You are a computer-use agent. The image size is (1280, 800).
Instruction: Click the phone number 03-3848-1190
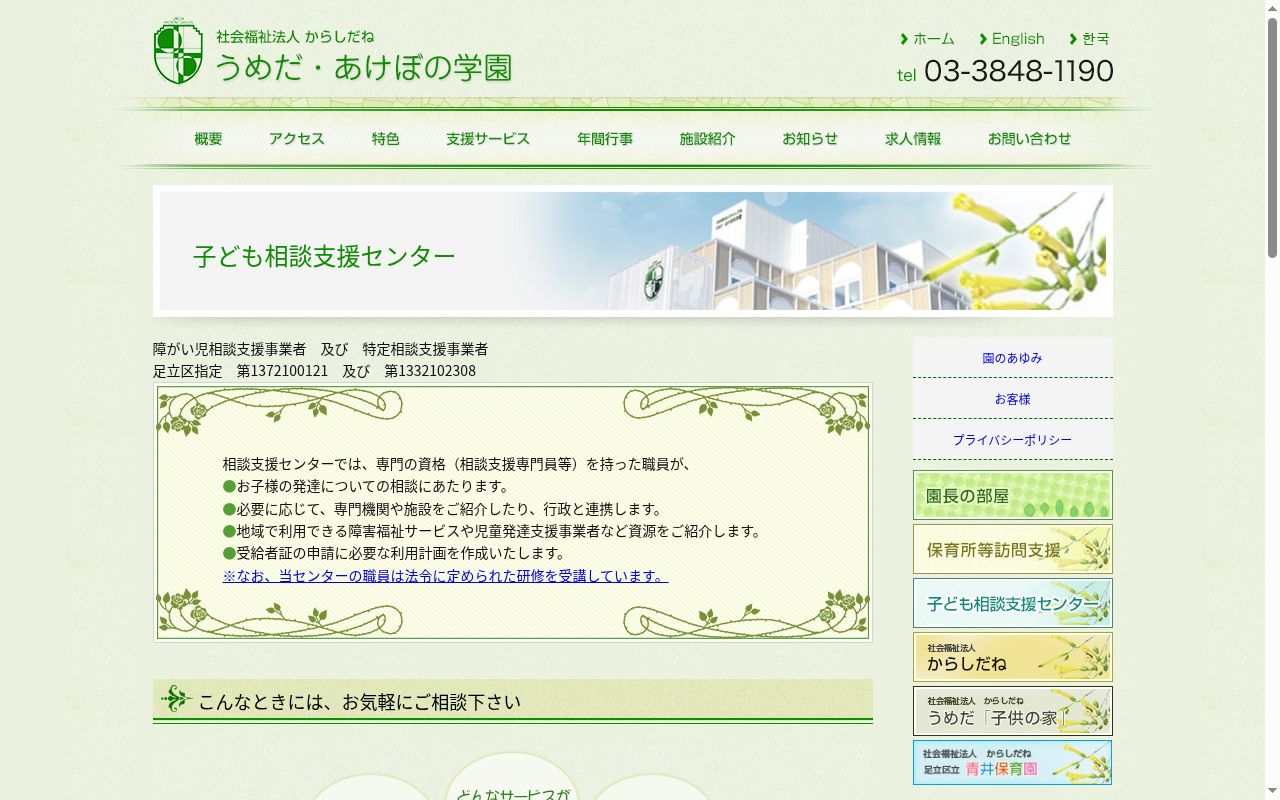pos(1018,71)
